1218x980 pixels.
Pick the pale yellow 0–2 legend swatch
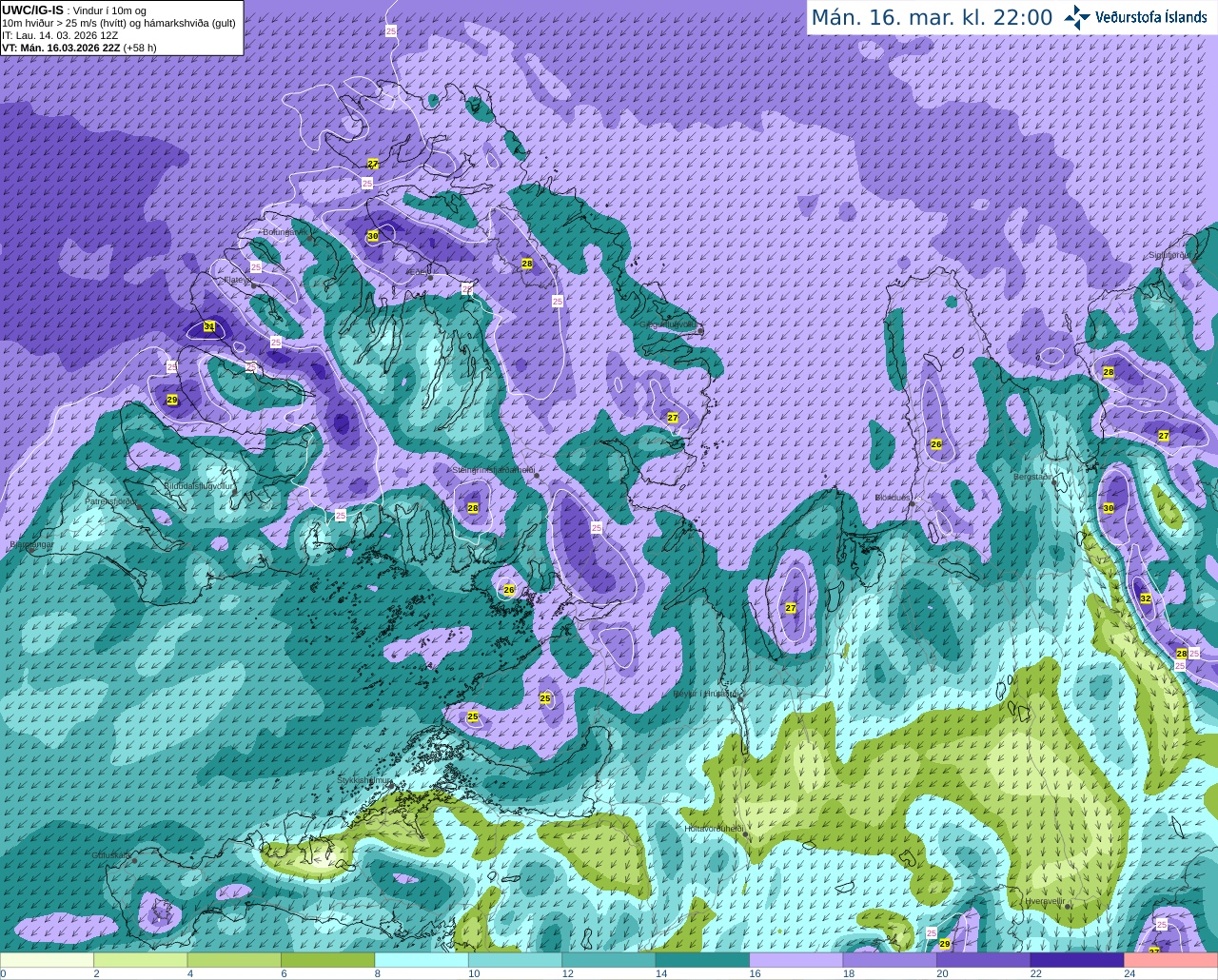pos(47,960)
